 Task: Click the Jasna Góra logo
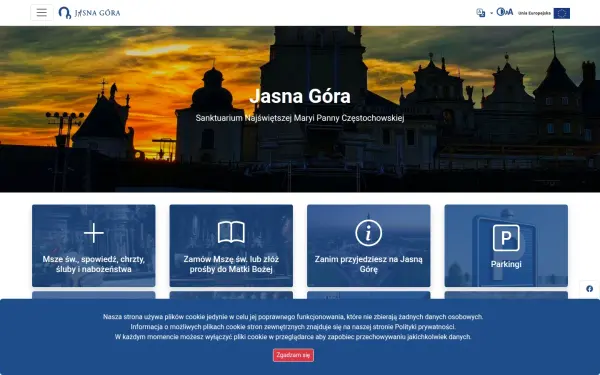click(x=89, y=13)
